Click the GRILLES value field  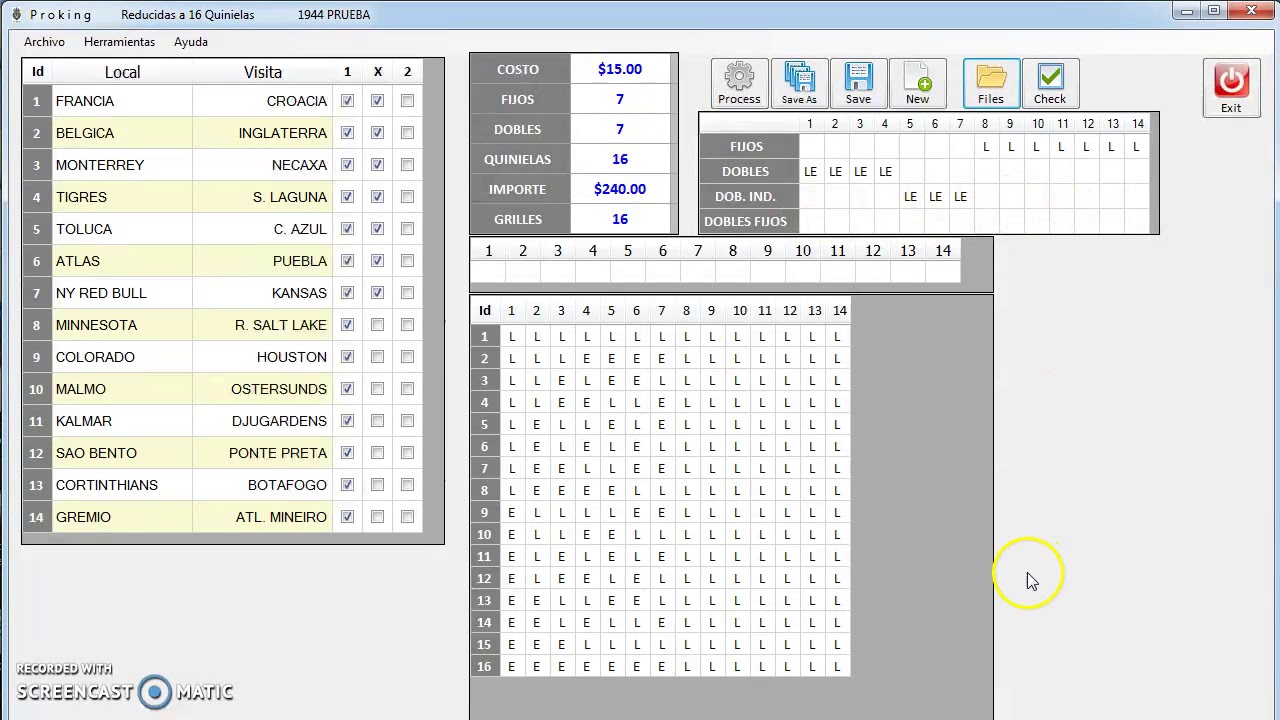tap(620, 219)
